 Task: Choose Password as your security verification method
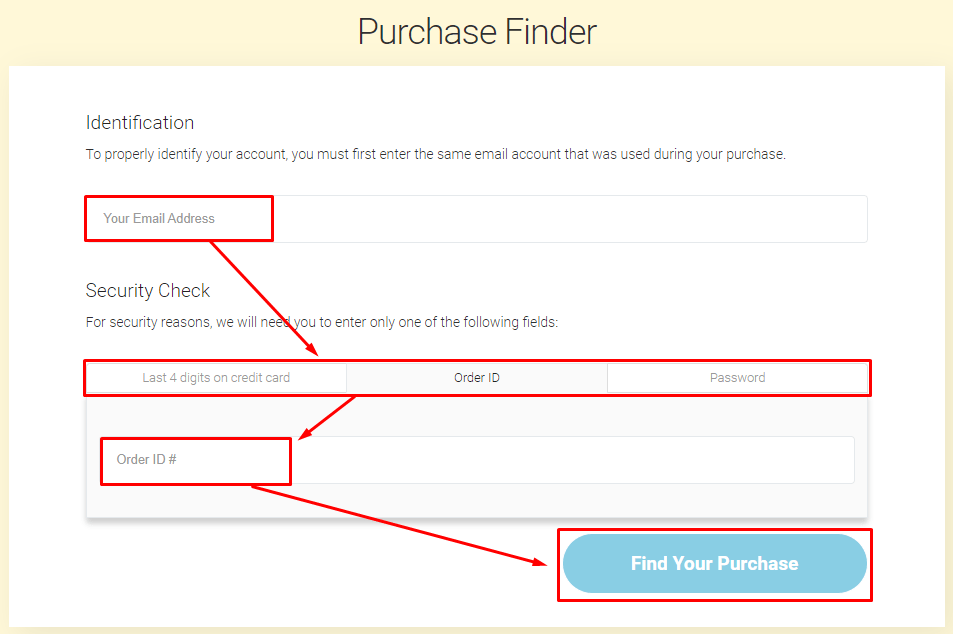click(x=738, y=377)
